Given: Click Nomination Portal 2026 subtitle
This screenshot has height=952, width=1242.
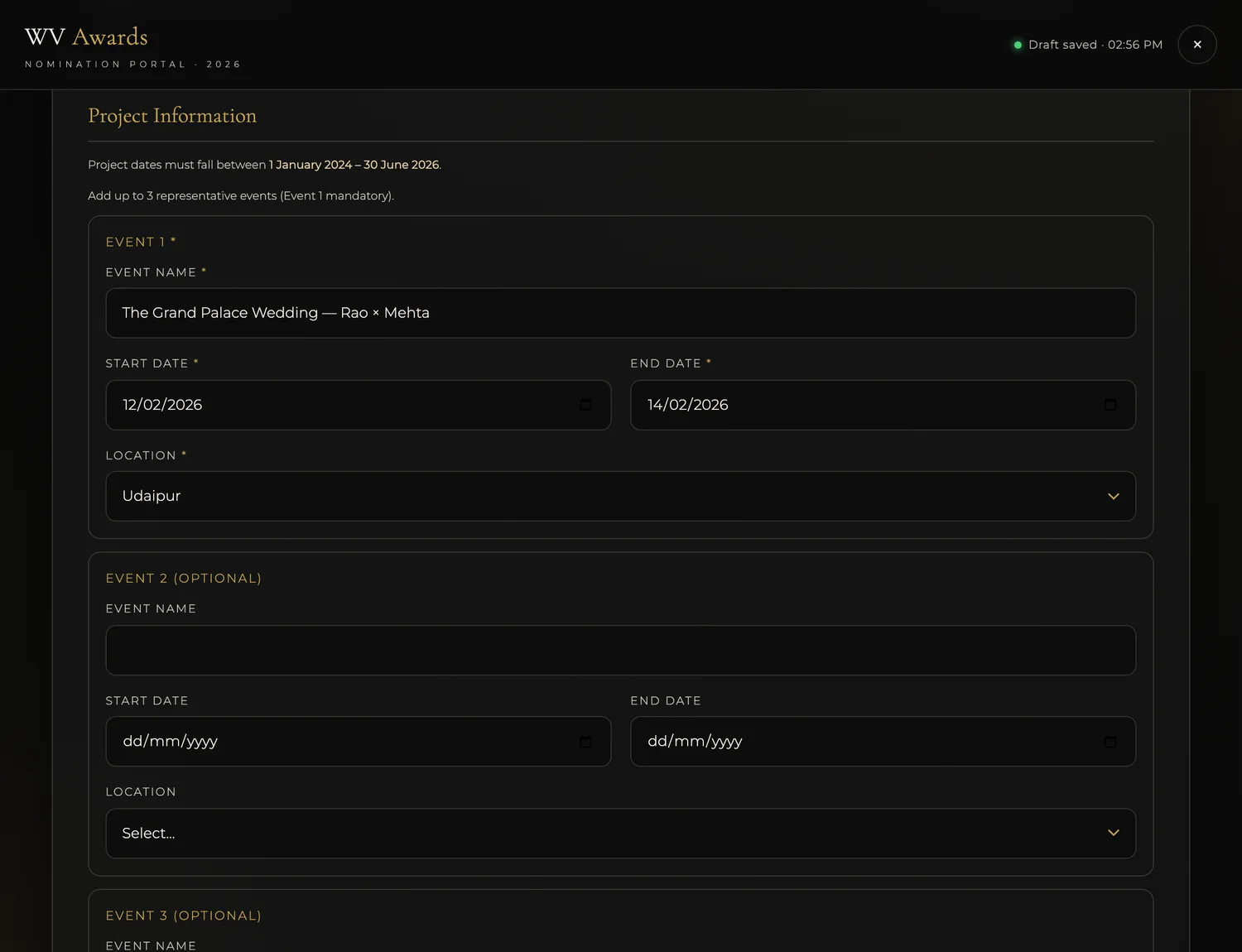Looking at the screenshot, I should coord(132,65).
